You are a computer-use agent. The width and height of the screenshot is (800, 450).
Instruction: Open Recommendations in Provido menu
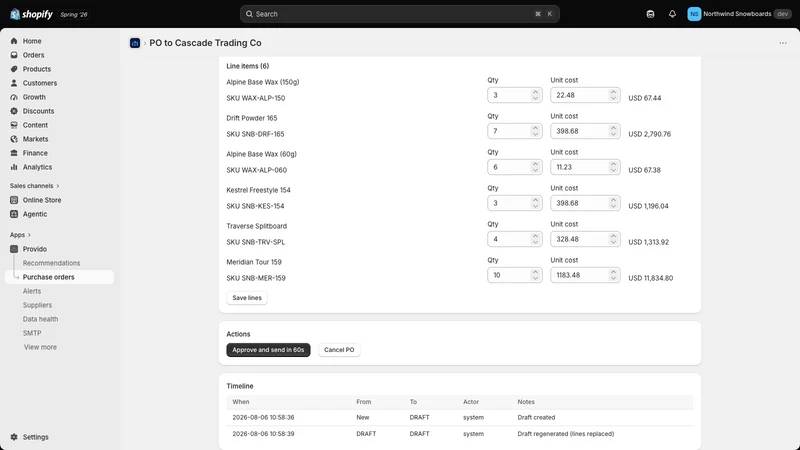pos(52,263)
